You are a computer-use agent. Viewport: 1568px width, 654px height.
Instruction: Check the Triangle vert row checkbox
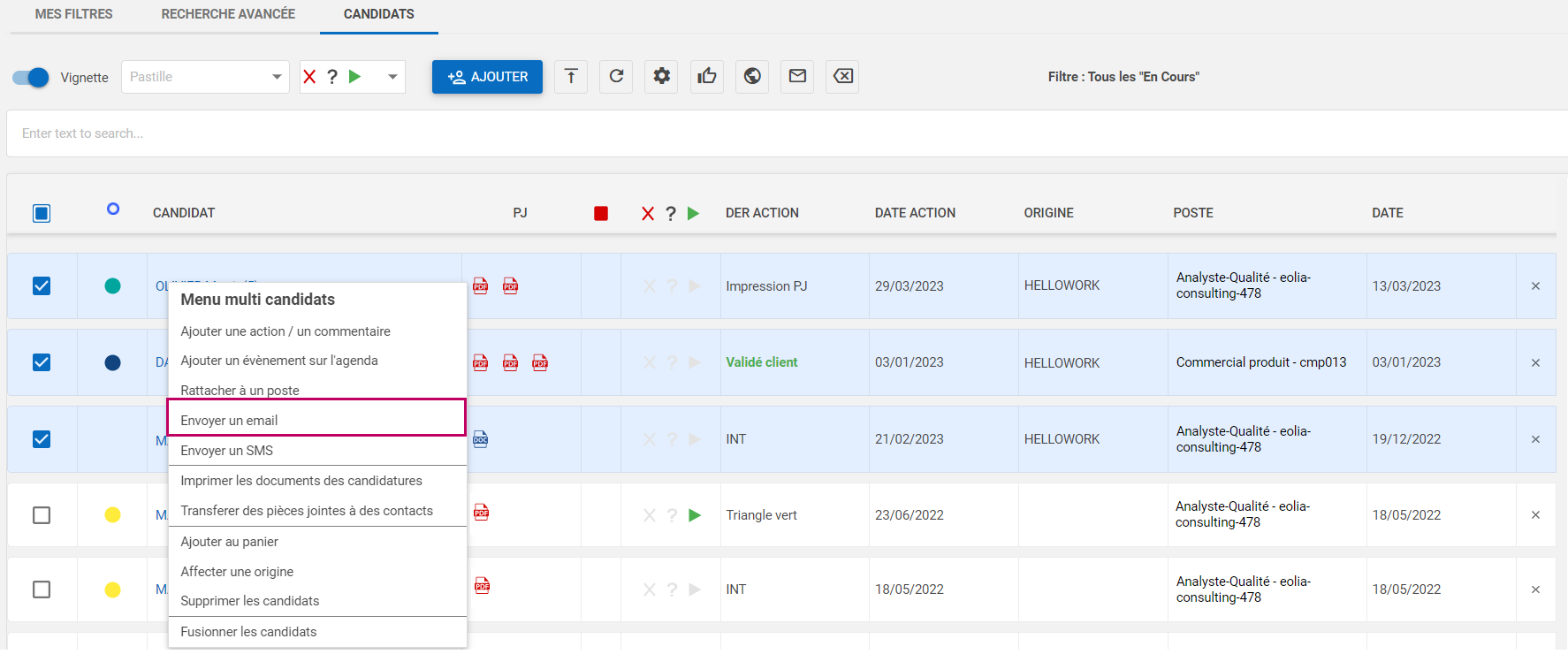coord(42,515)
